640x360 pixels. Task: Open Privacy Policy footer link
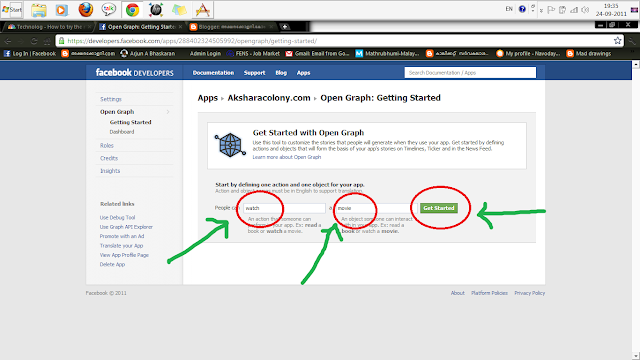529,293
